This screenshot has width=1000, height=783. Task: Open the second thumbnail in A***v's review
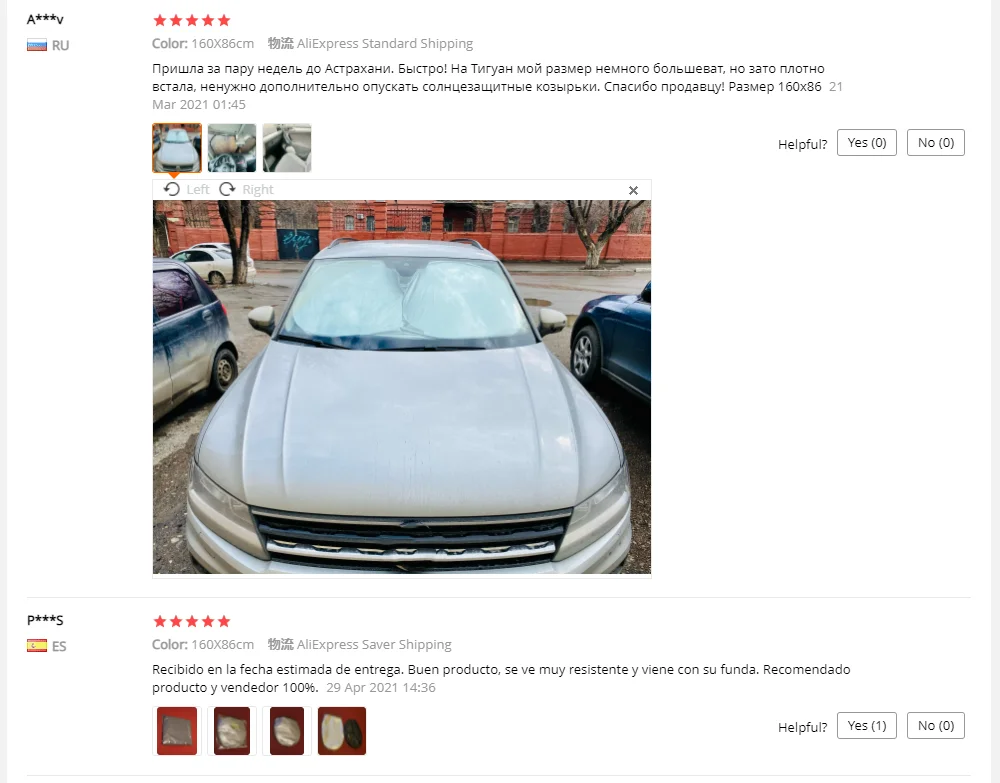(232, 148)
